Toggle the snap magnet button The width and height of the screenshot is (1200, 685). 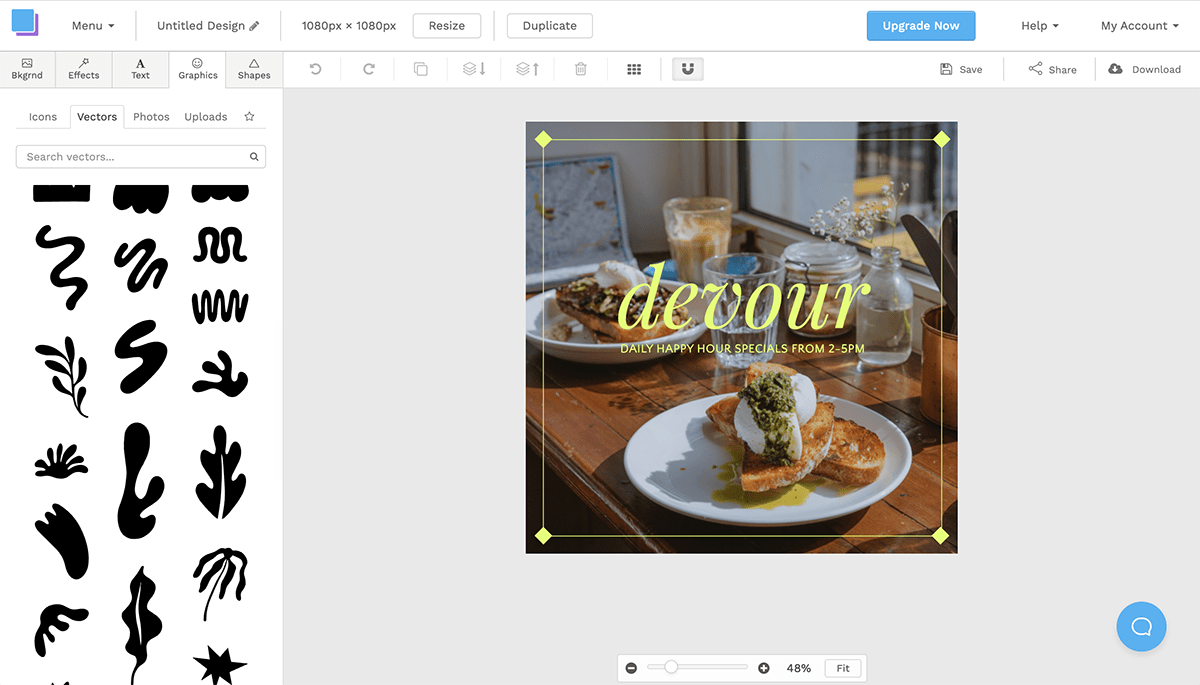point(688,69)
